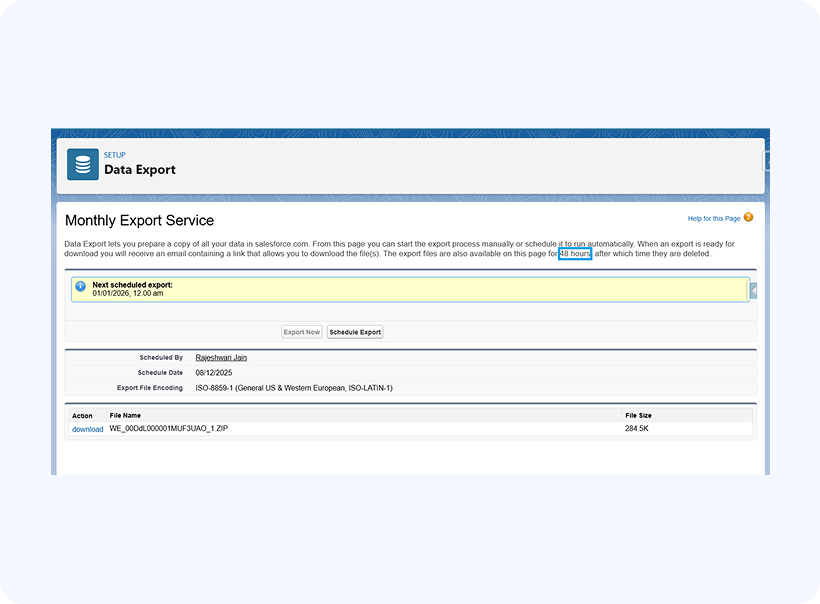The height and width of the screenshot is (604, 820).
Task: Select the 284.5K file size value
Action: point(636,428)
